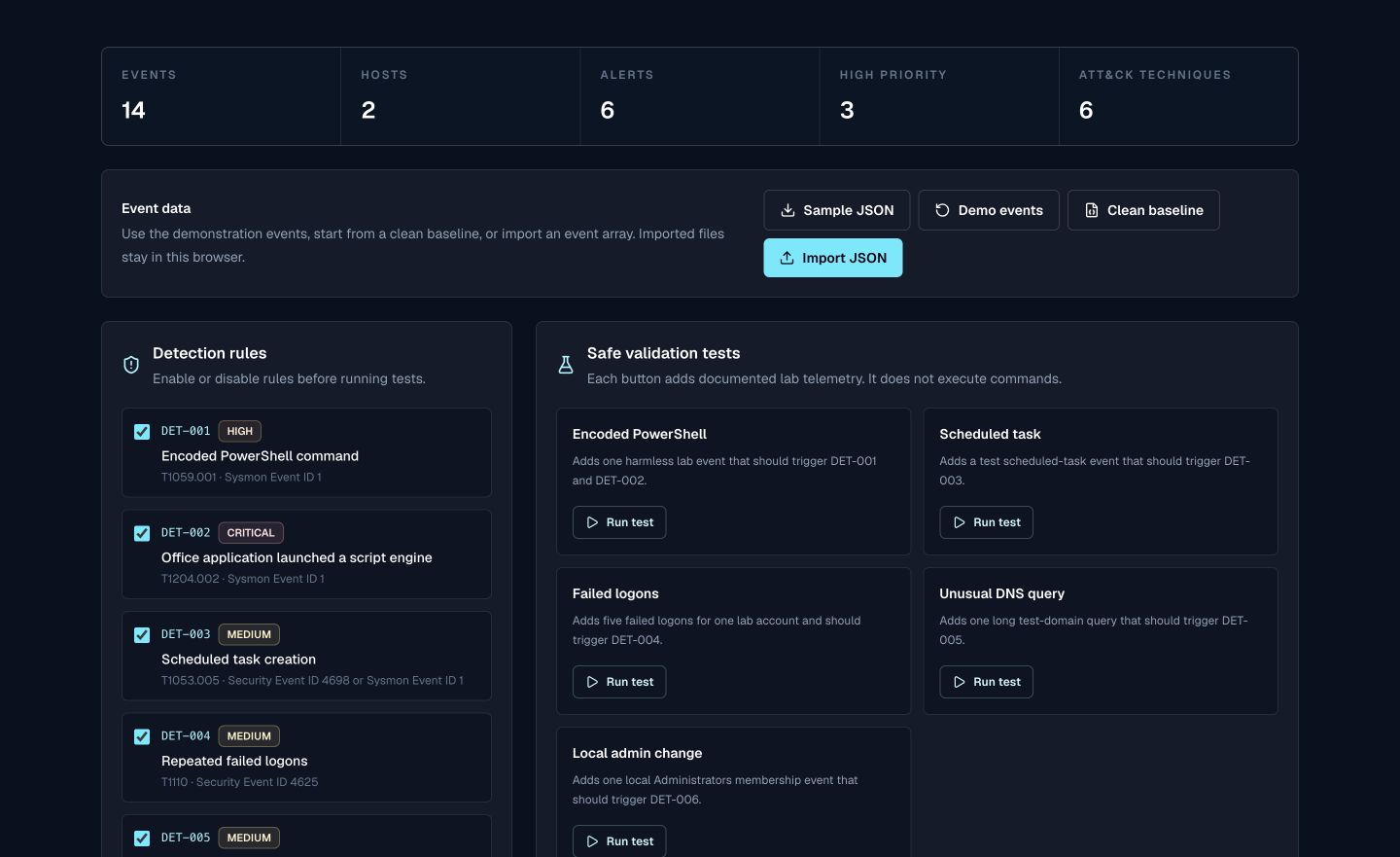Download the Sample JSON file

(x=837, y=210)
